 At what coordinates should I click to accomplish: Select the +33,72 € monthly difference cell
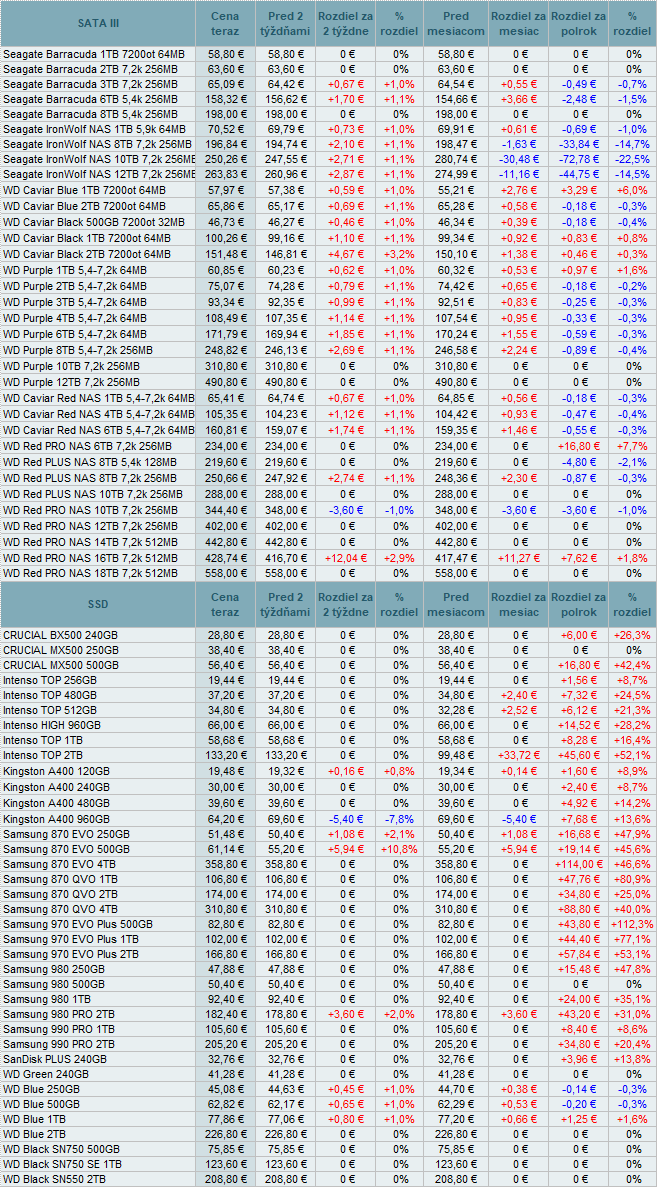coord(518,755)
